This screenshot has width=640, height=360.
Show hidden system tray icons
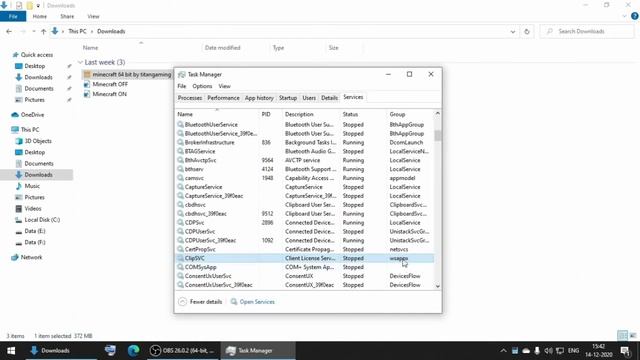coord(503,351)
